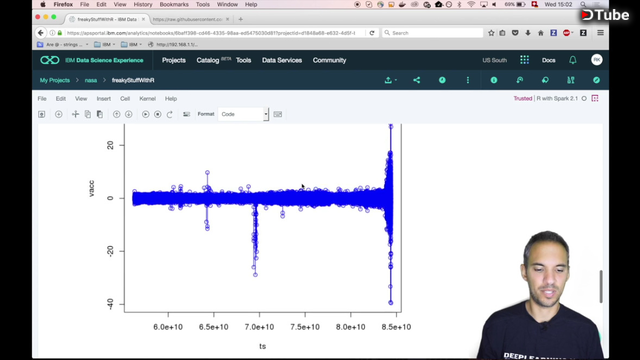Open the nasa project breadcrumb
Viewport: 640px width, 360px height.
coord(91,80)
